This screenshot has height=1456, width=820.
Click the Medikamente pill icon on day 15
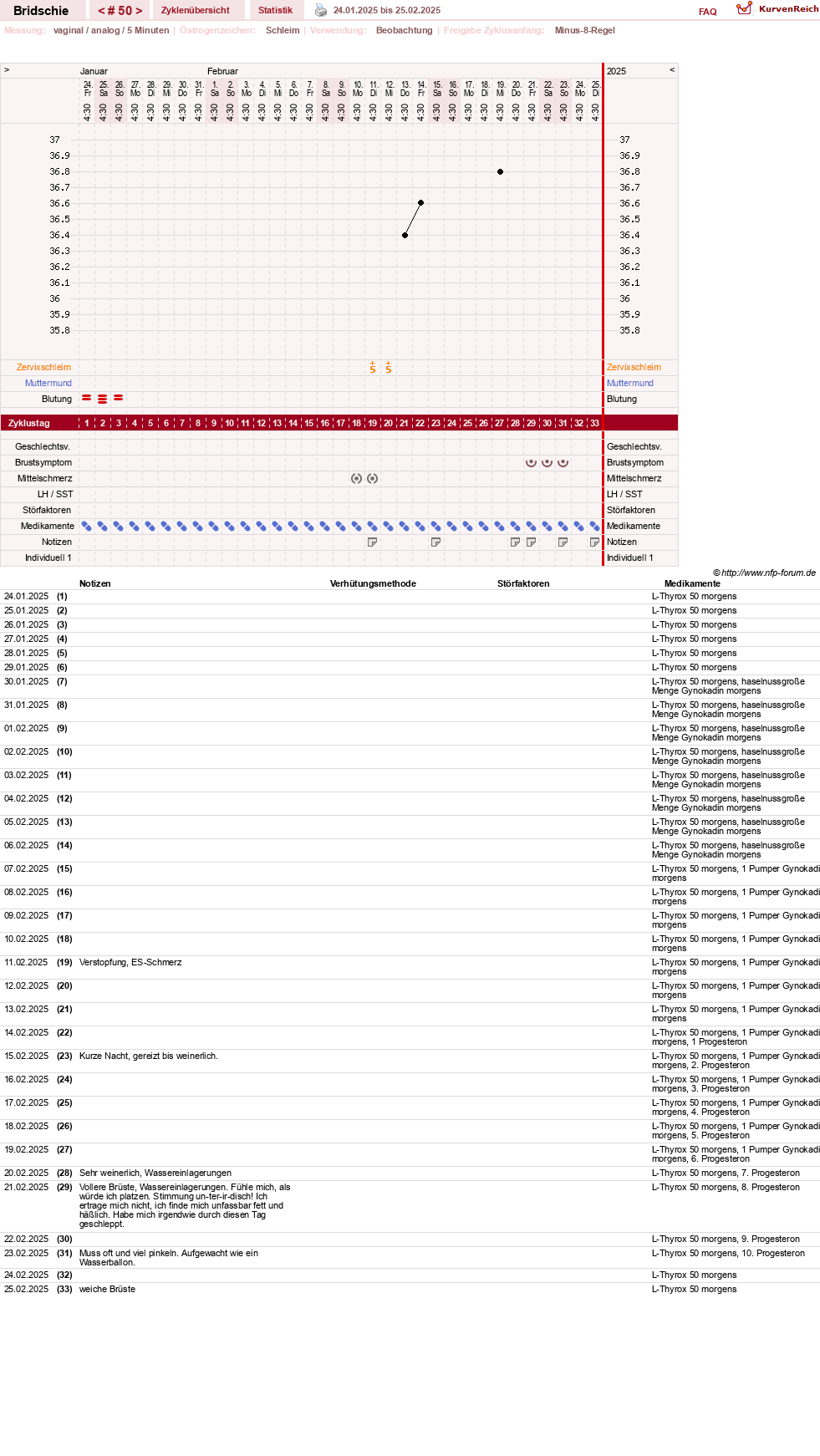pos(309,526)
